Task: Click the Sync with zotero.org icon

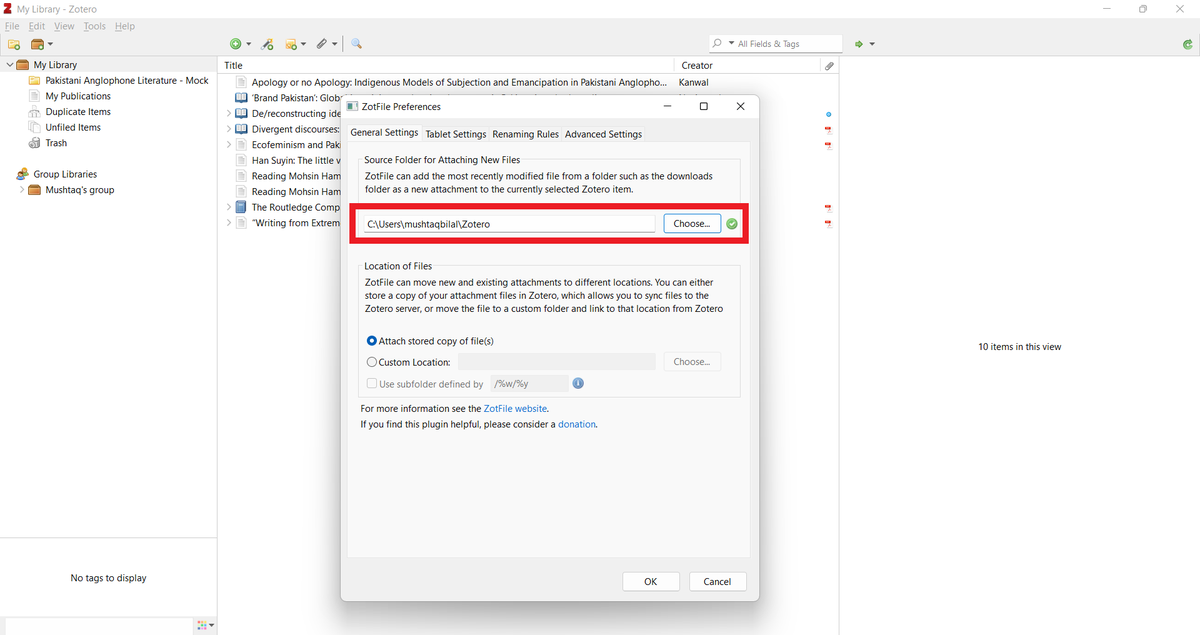Action: [1187, 44]
